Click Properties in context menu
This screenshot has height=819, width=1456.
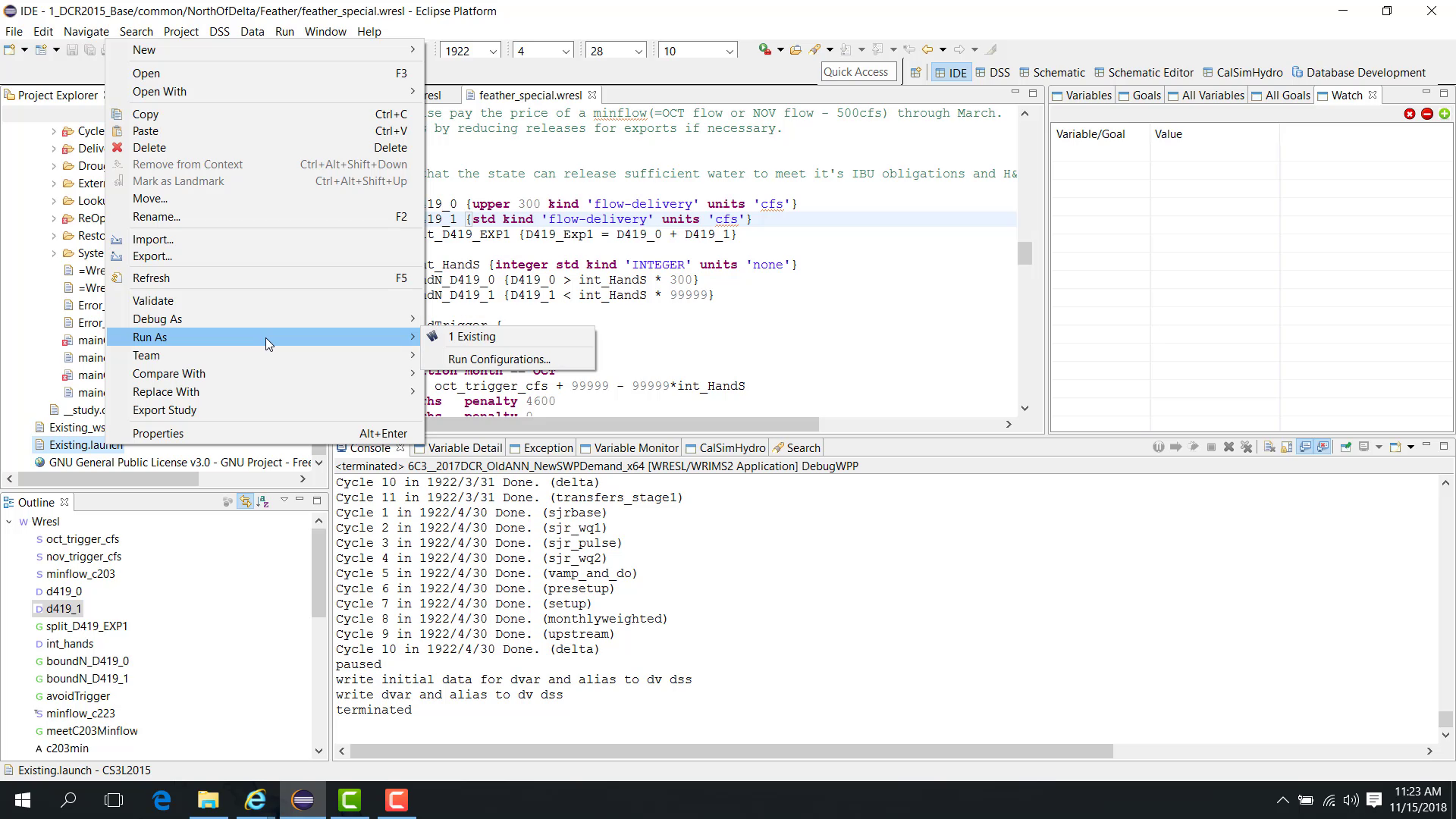(x=265, y=434)
